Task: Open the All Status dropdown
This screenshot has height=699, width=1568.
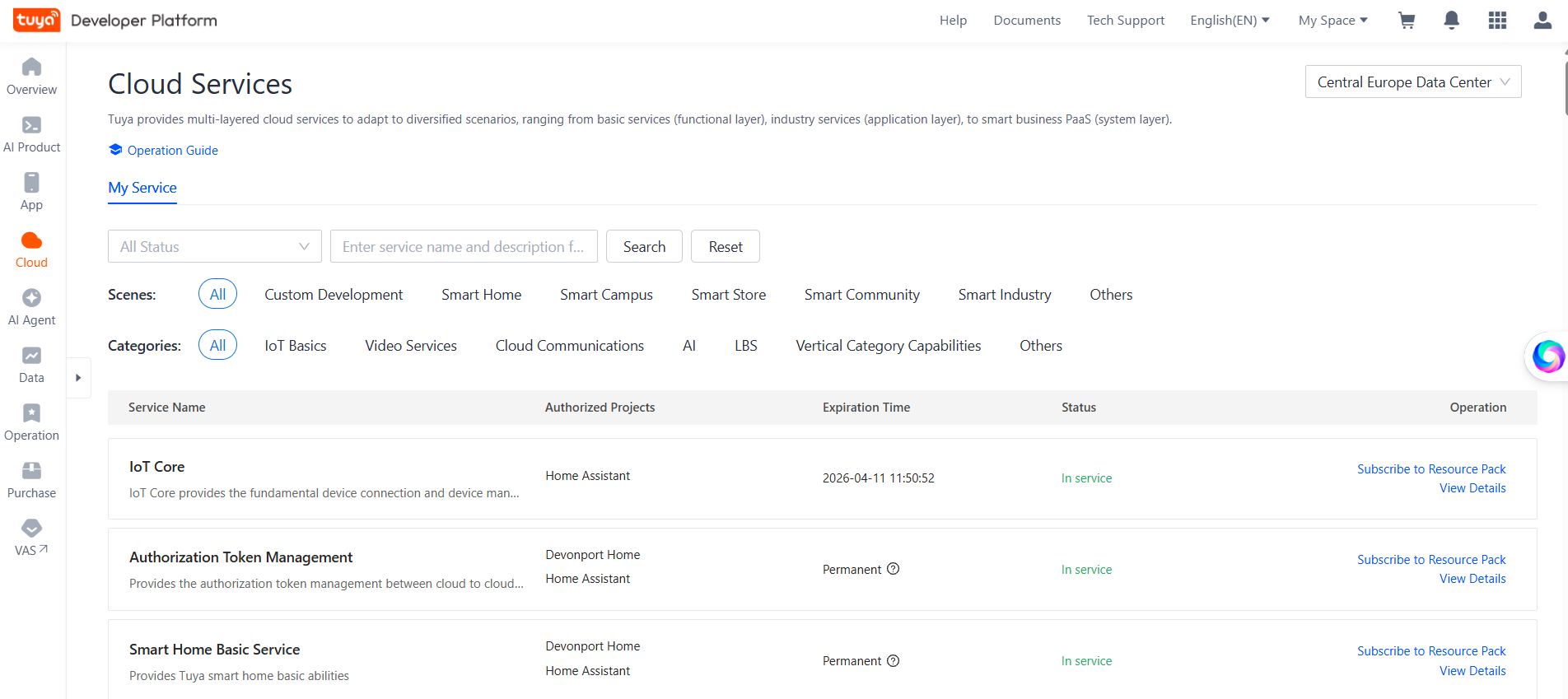Action: tap(214, 246)
